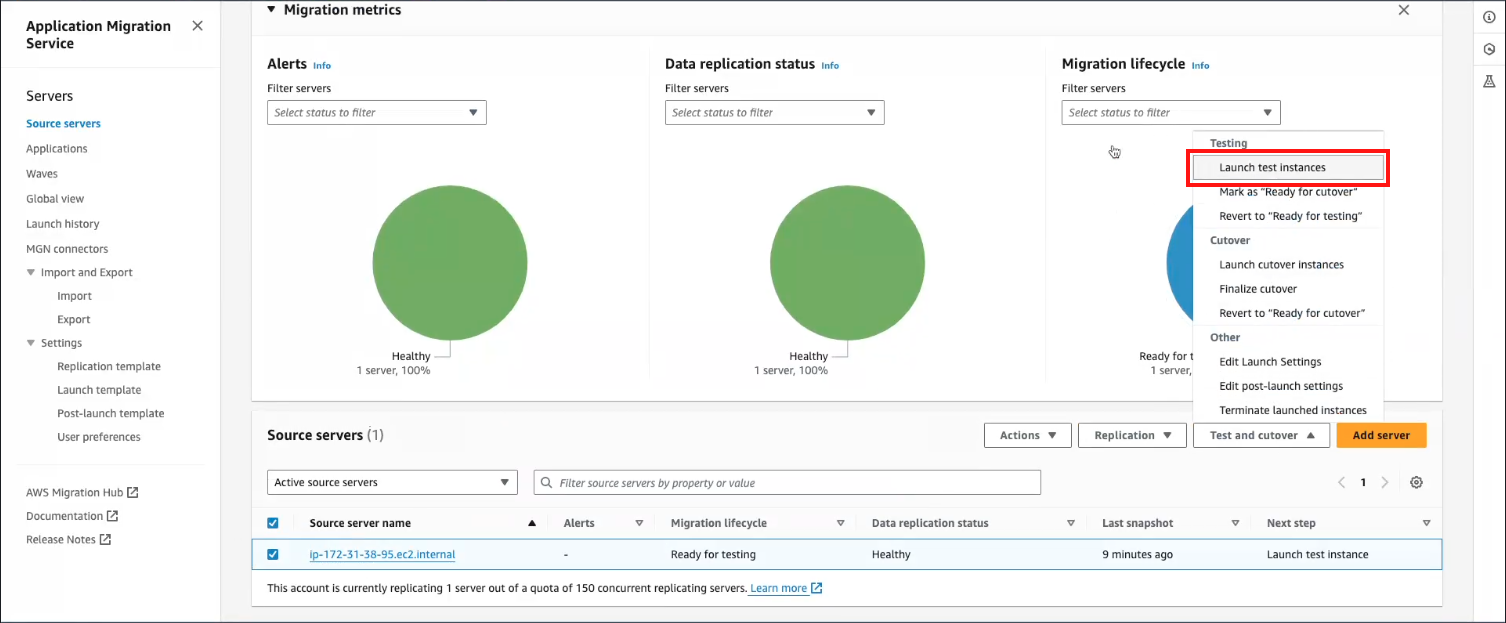Image resolution: width=1506 pixels, height=623 pixels.
Task: Open table preferences gear icon
Action: [1416, 482]
